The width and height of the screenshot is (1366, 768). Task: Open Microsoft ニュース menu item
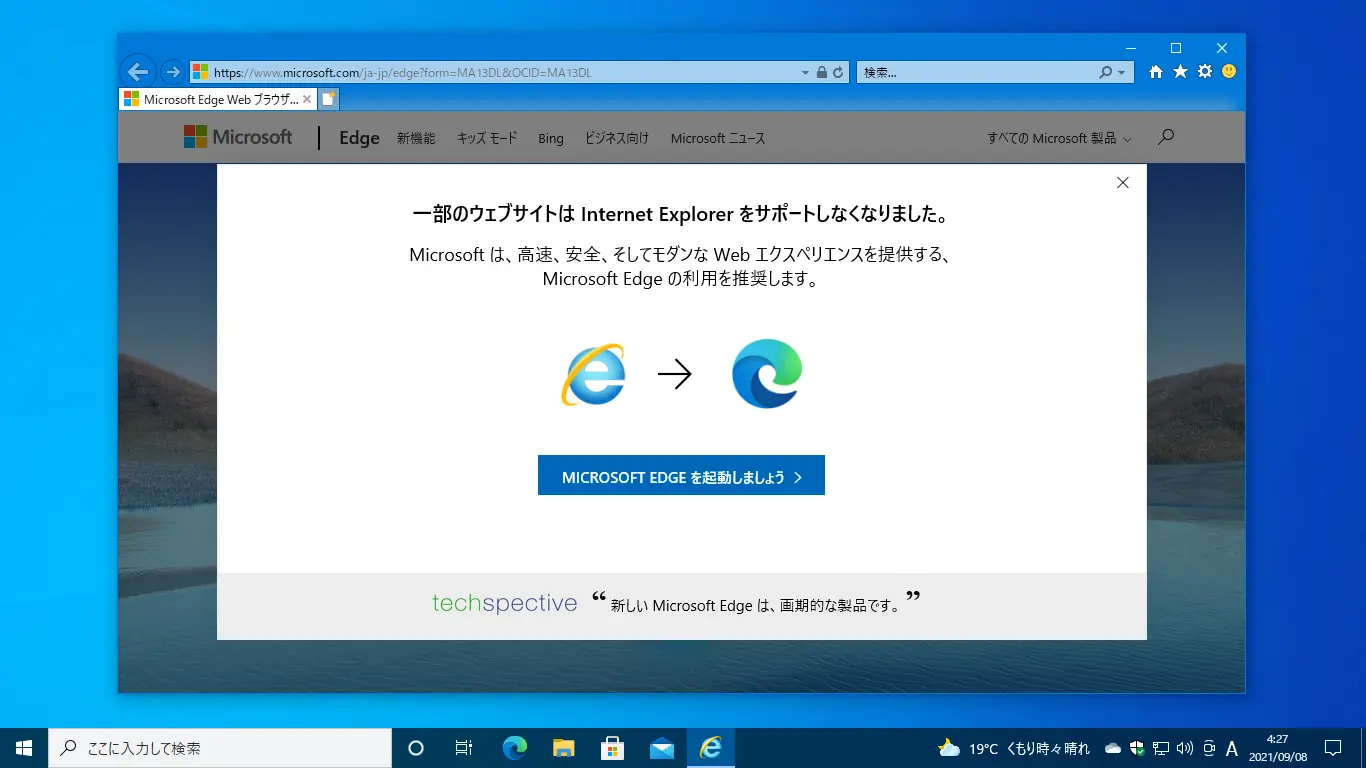718,138
